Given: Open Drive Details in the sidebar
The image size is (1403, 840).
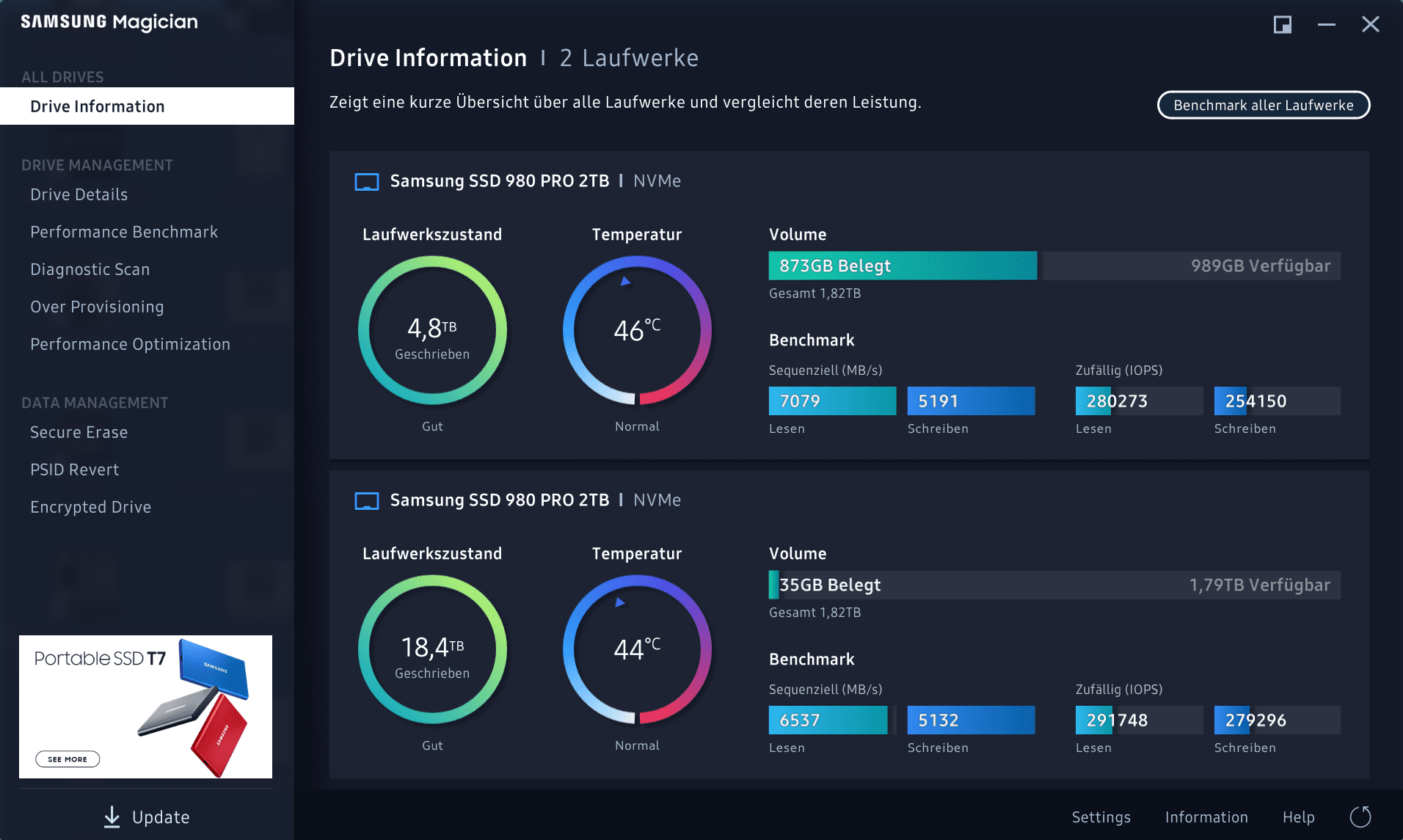Looking at the screenshot, I should point(79,194).
